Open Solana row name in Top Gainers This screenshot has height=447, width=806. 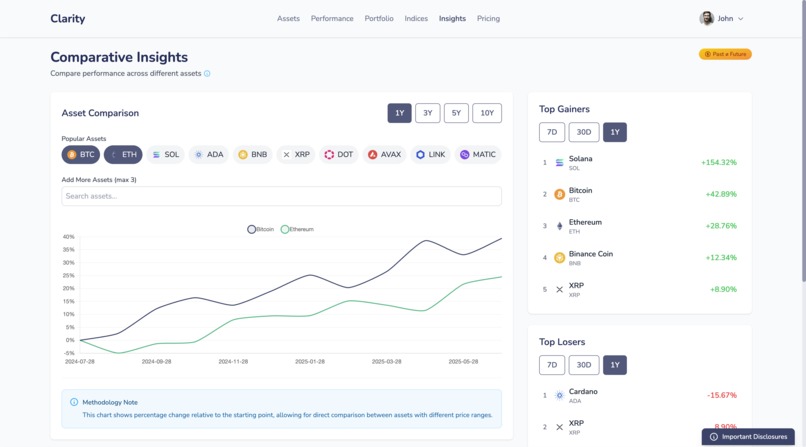(580, 159)
